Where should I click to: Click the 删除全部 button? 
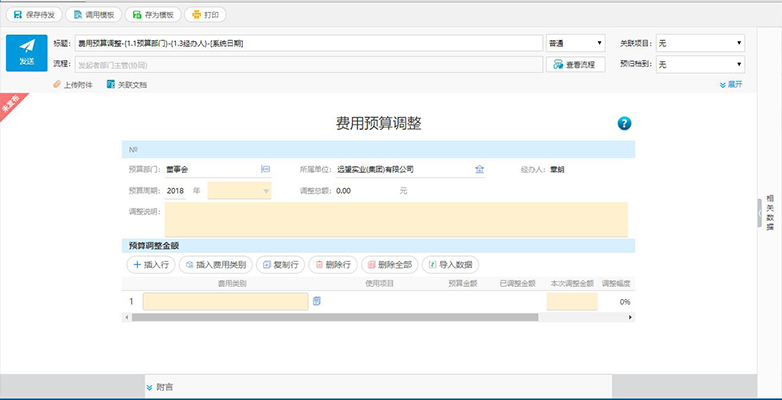(x=390, y=265)
